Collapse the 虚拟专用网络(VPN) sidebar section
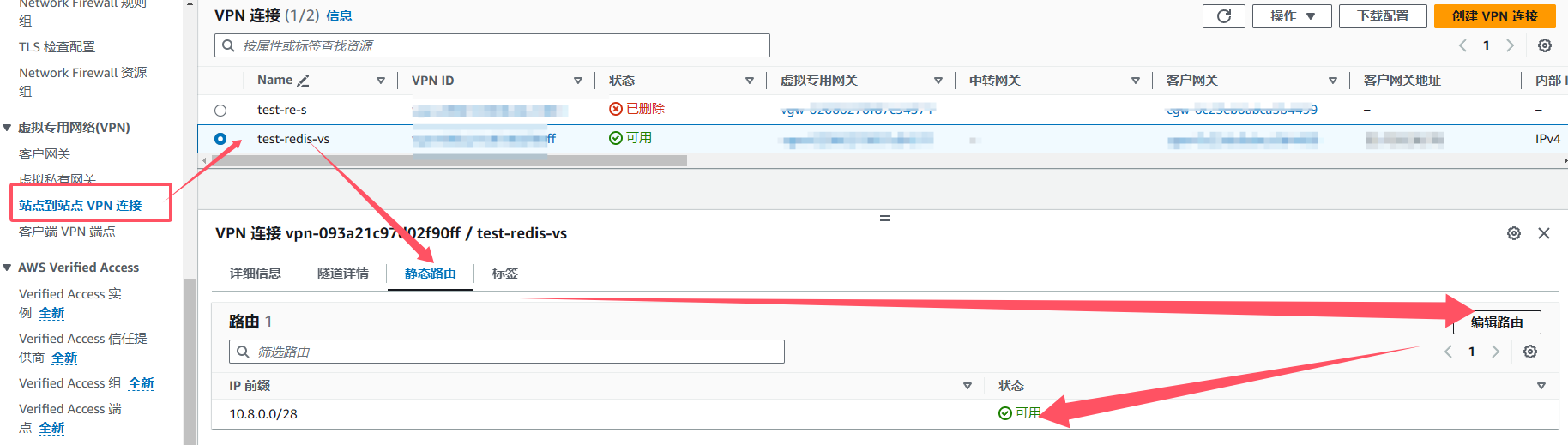The image size is (1568, 445). pos(8,128)
